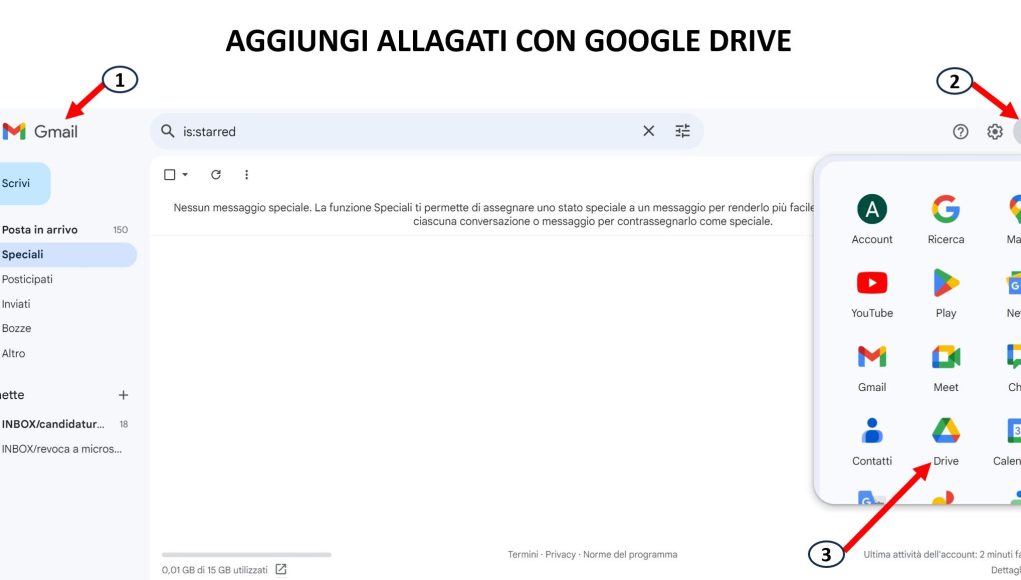1021x580 pixels.
Task: Open the three-dot more options menu
Action: 246,174
